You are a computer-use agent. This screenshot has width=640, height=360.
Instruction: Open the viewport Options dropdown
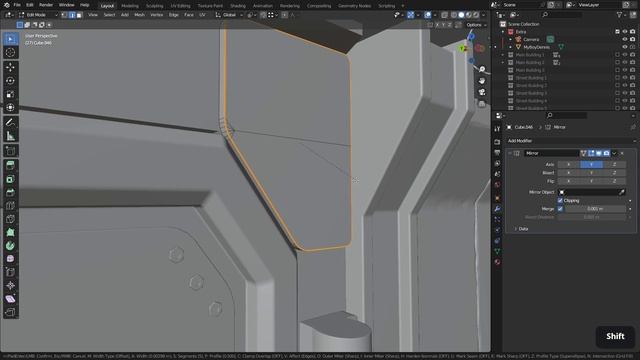point(476,25)
